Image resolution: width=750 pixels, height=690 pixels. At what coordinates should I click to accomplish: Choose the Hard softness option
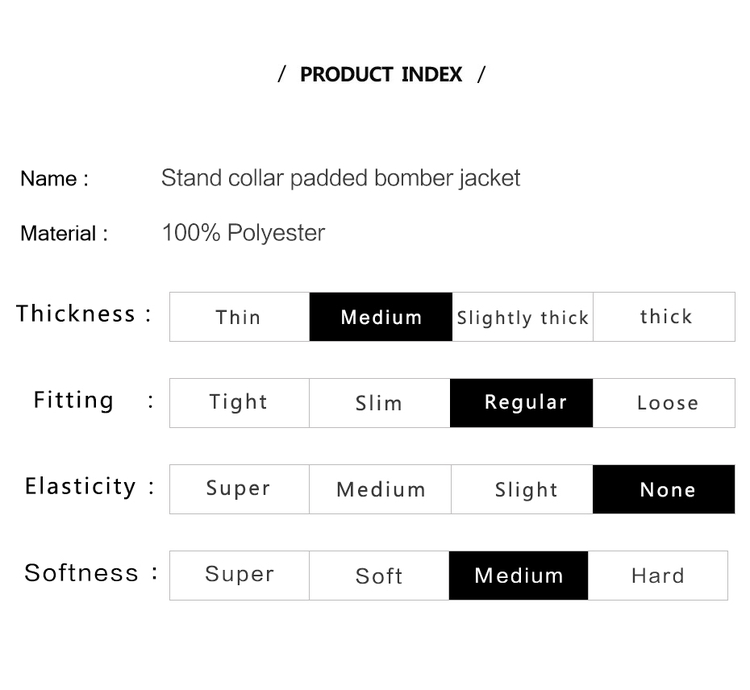click(x=658, y=576)
